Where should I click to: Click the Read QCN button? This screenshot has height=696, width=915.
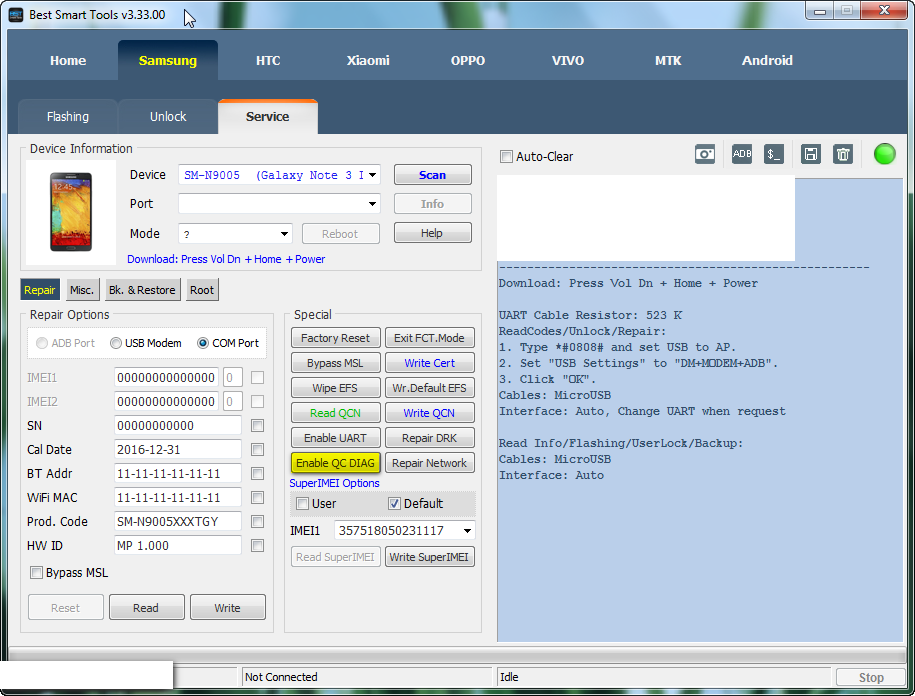point(336,413)
